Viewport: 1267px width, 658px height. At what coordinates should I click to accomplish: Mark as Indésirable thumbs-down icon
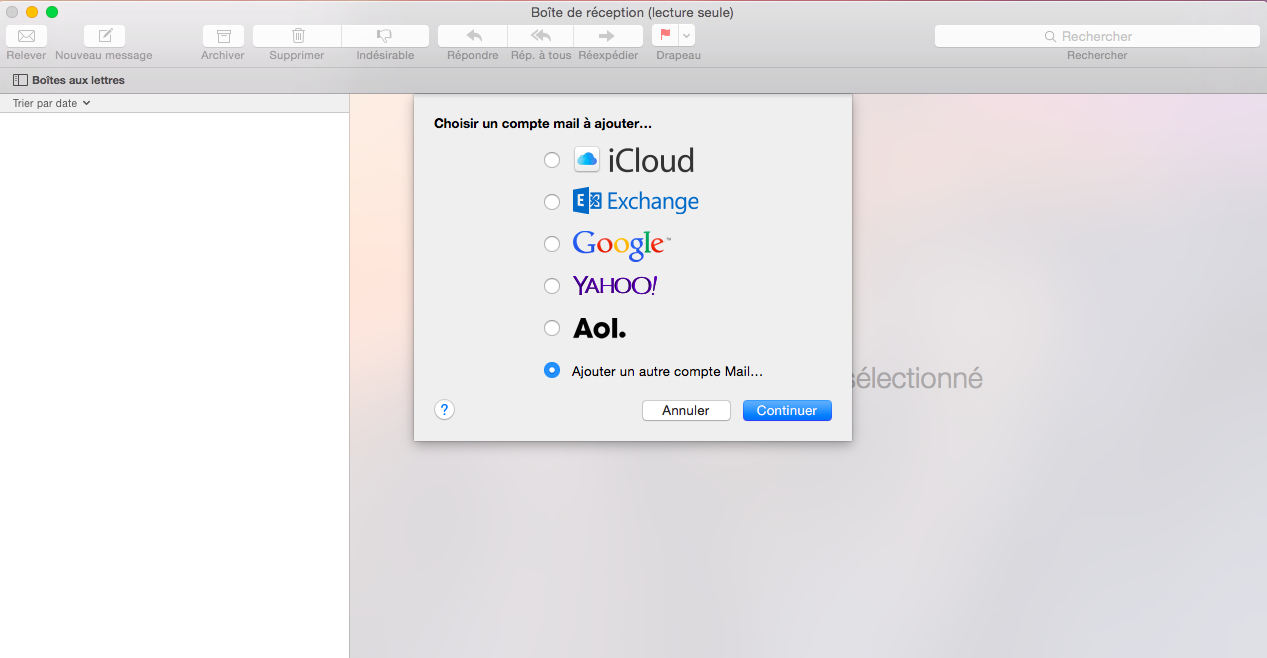tap(385, 36)
